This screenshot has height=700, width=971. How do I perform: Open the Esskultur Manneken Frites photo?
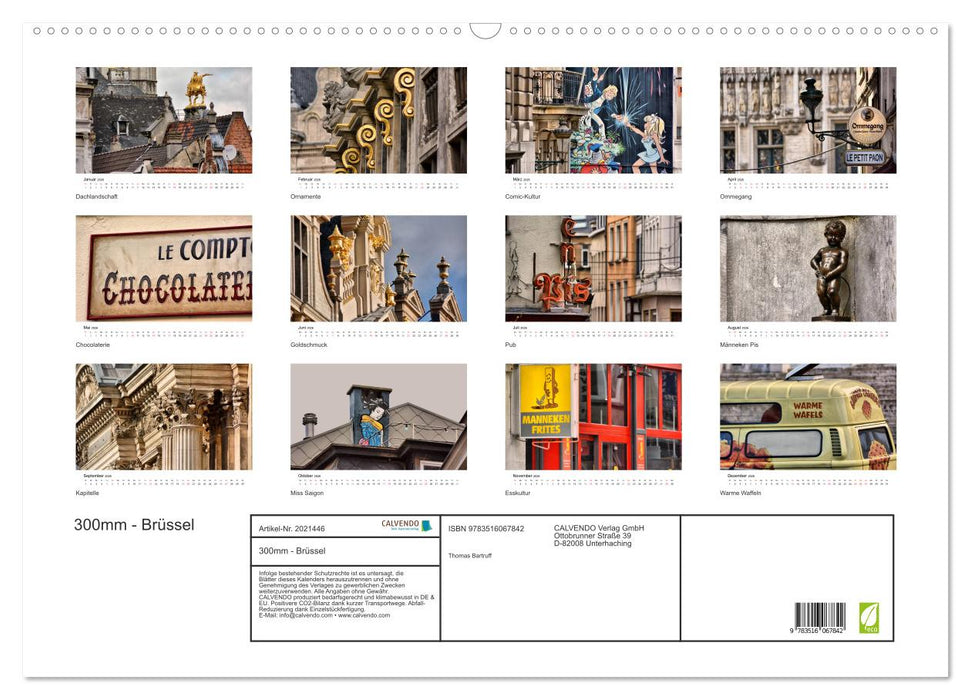(x=593, y=416)
